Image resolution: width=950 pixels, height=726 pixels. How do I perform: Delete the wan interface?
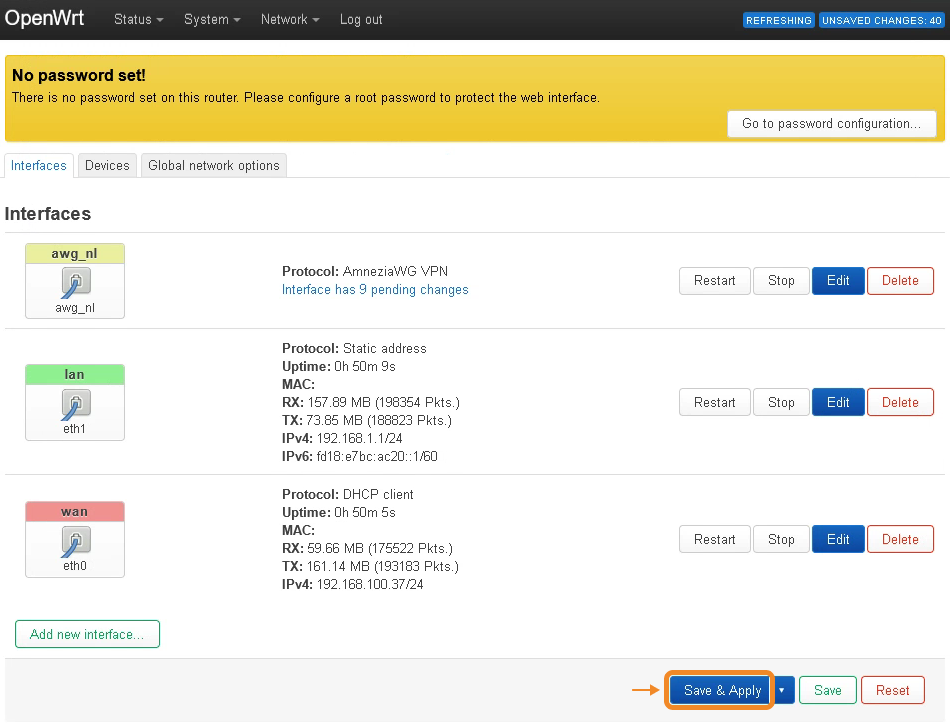pos(899,540)
